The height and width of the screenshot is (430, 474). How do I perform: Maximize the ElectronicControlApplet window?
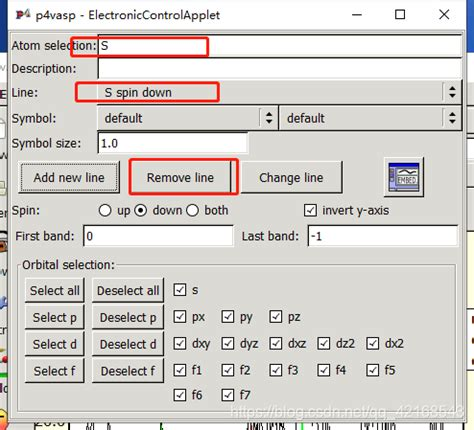point(400,14)
